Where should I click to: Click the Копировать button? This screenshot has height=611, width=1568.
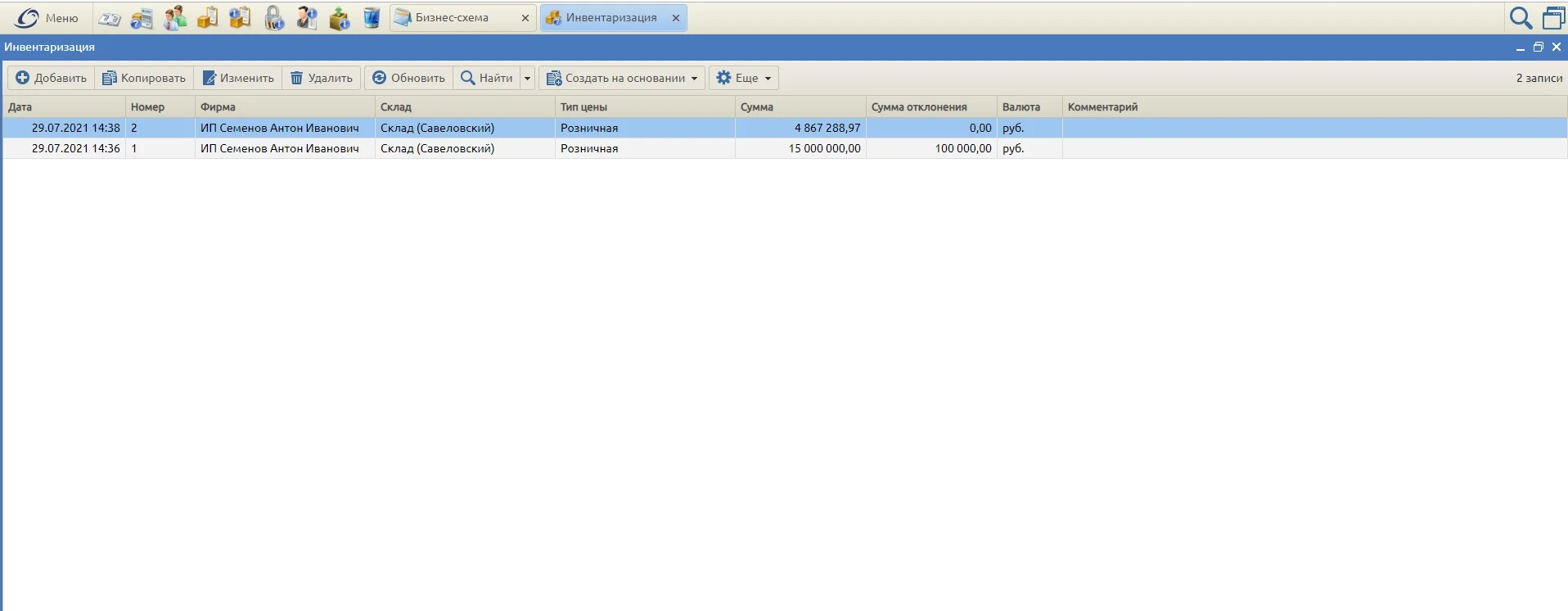pos(144,78)
